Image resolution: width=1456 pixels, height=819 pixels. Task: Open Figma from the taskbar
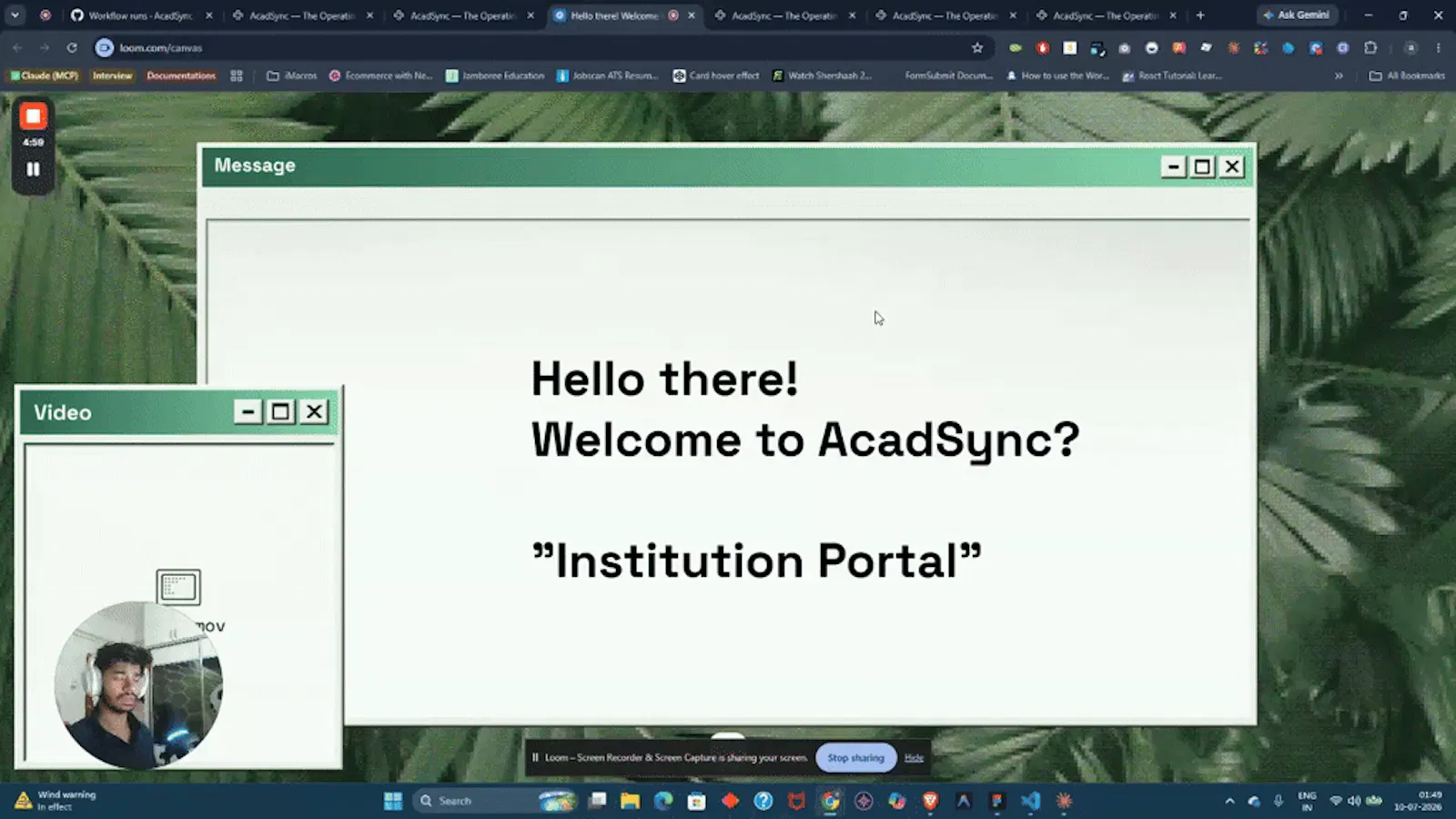pos(996,801)
